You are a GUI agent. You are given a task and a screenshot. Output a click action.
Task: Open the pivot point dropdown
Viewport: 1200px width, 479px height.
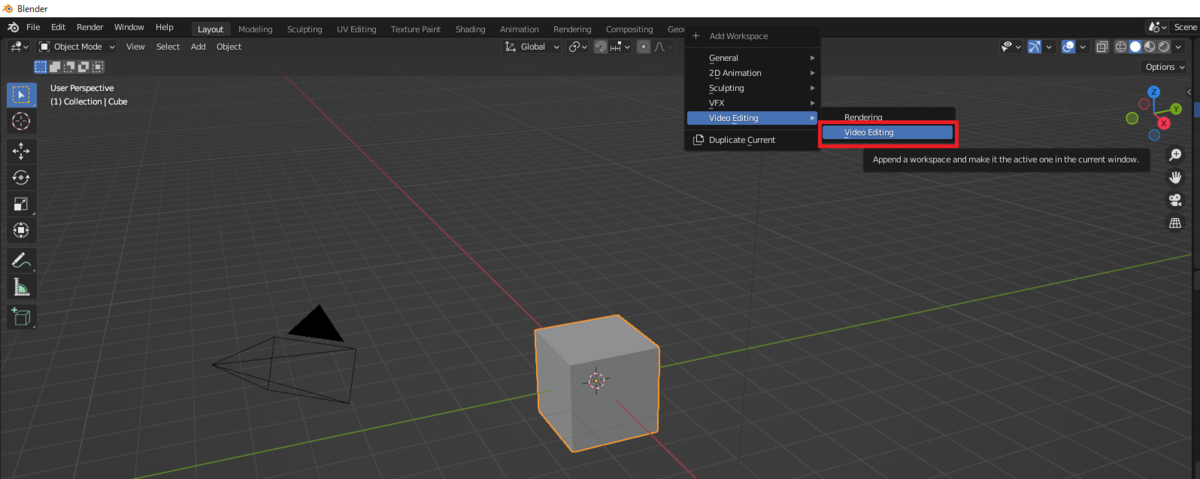tap(577, 46)
